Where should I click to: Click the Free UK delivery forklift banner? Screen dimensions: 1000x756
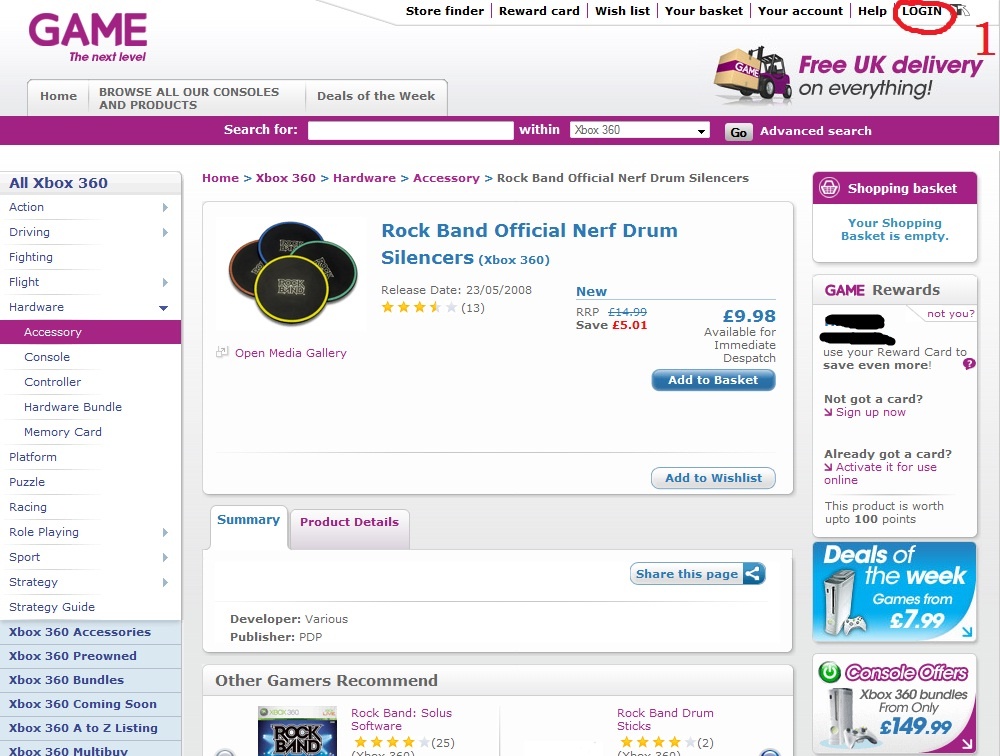(849, 74)
